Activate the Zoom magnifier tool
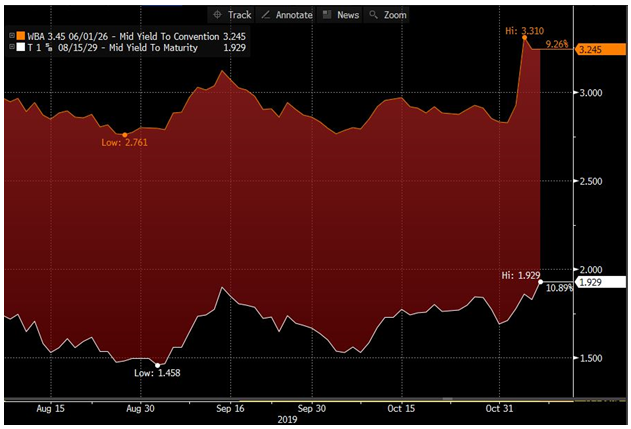 [x=387, y=15]
